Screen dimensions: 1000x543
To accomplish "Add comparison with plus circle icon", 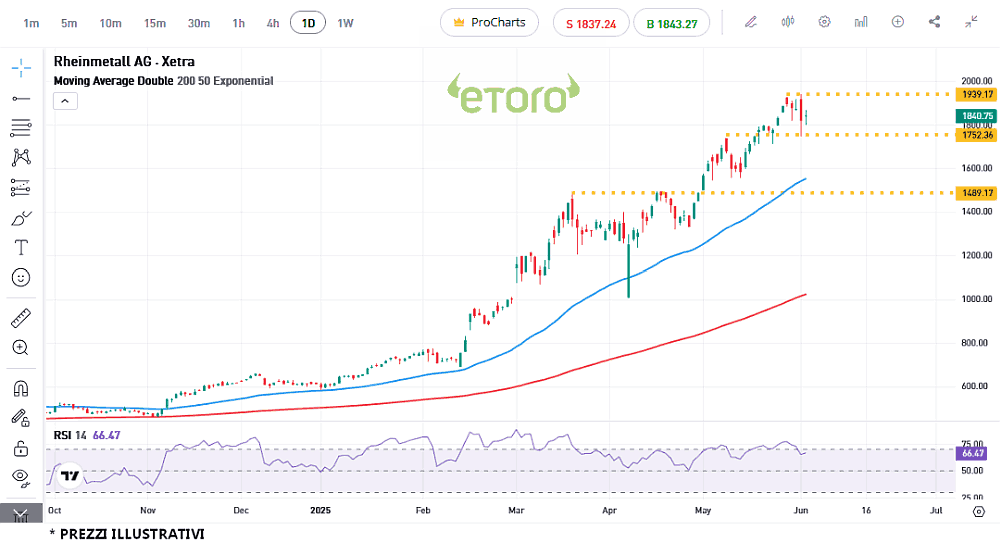I will pyautogui.click(x=897, y=22).
